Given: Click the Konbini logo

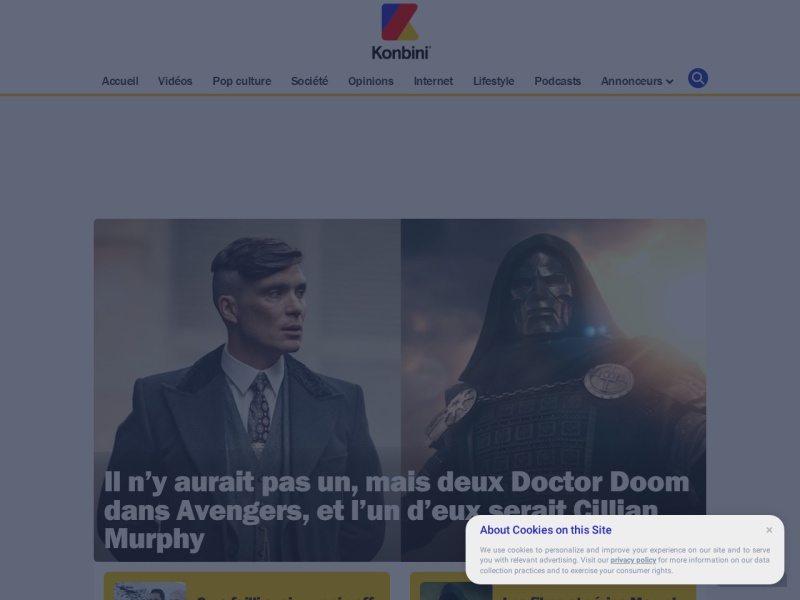Looking at the screenshot, I should point(401,32).
